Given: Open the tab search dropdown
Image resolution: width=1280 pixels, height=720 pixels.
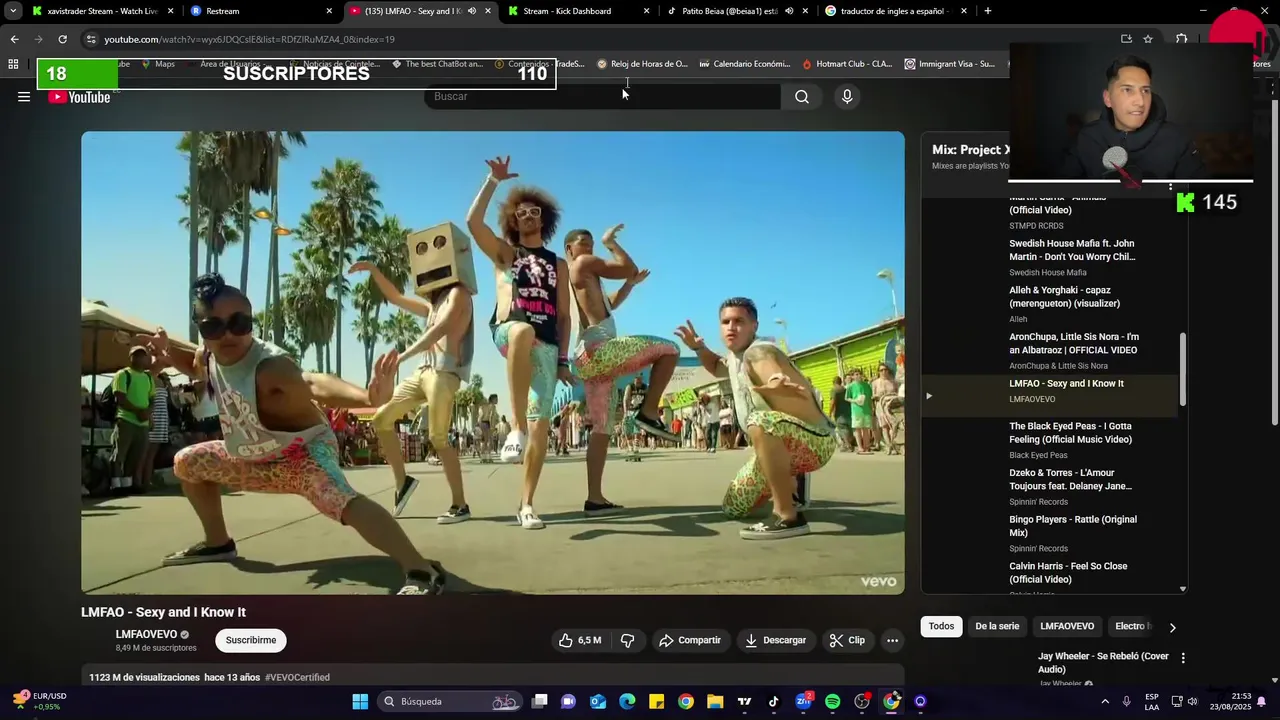Looking at the screenshot, I should [13, 11].
